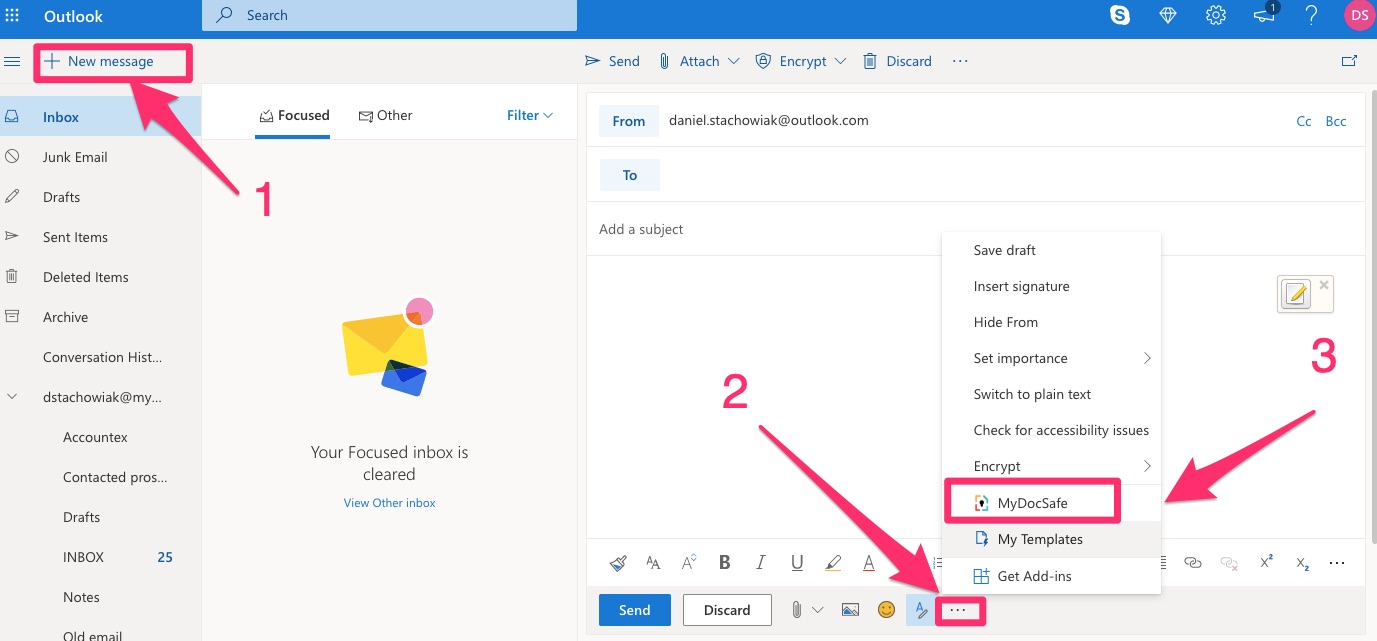The width and height of the screenshot is (1377, 641).
Task: Toggle Bold formatting
Action: [x=725, y=563]
